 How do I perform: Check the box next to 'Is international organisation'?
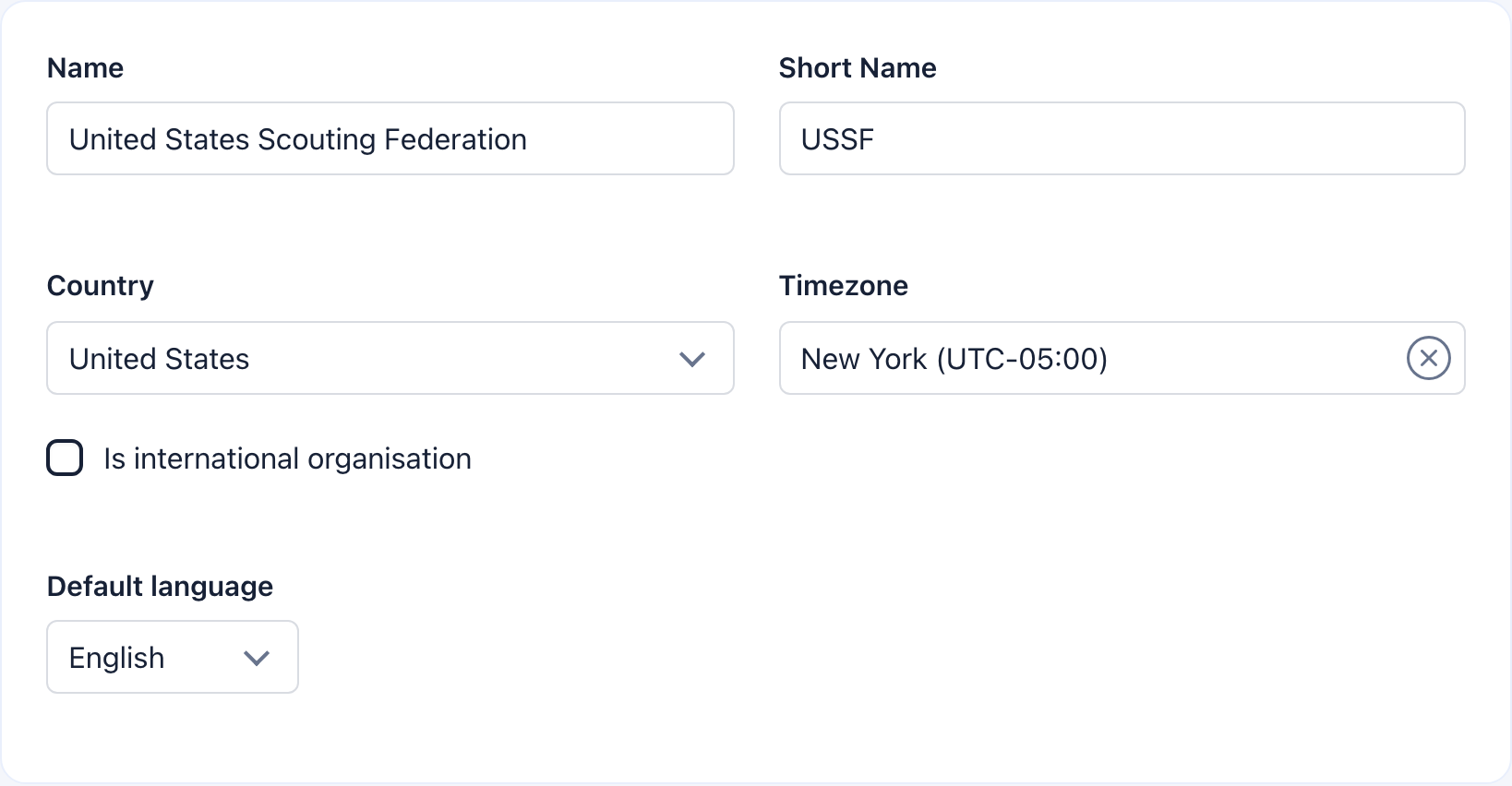tap(65, 458)
